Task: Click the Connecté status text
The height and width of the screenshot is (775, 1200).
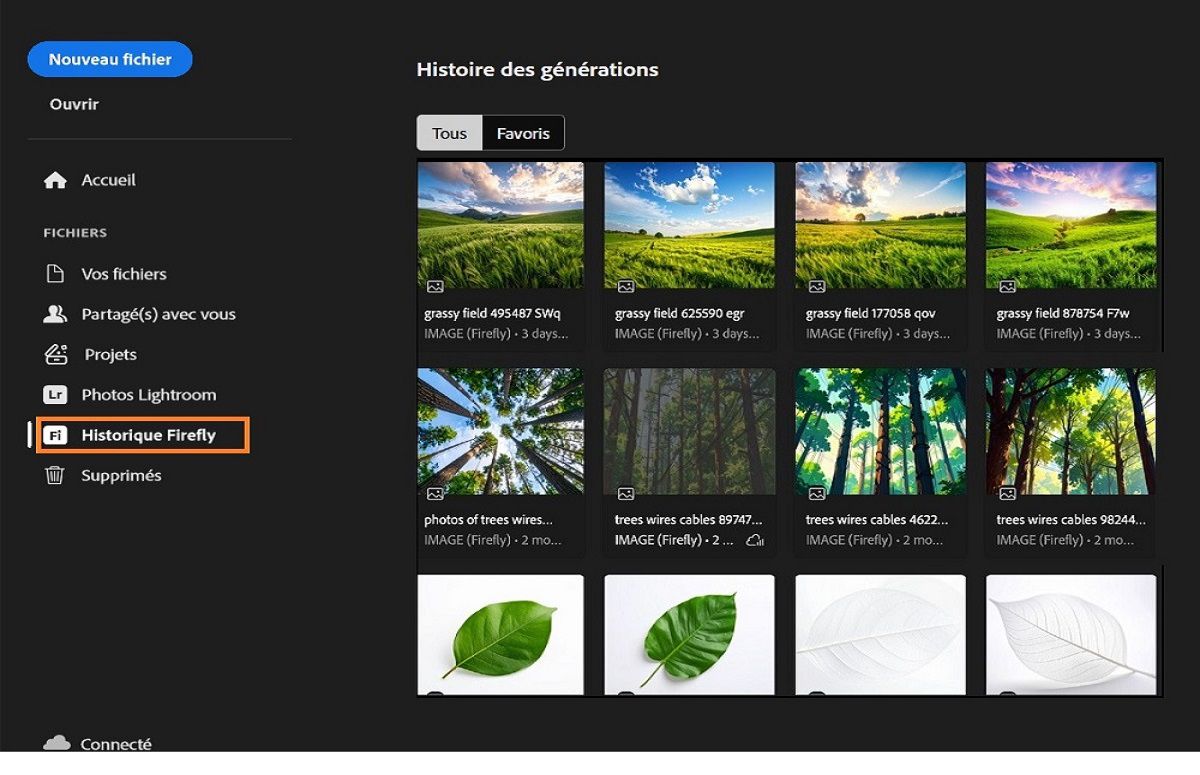Action: point(116,744)
